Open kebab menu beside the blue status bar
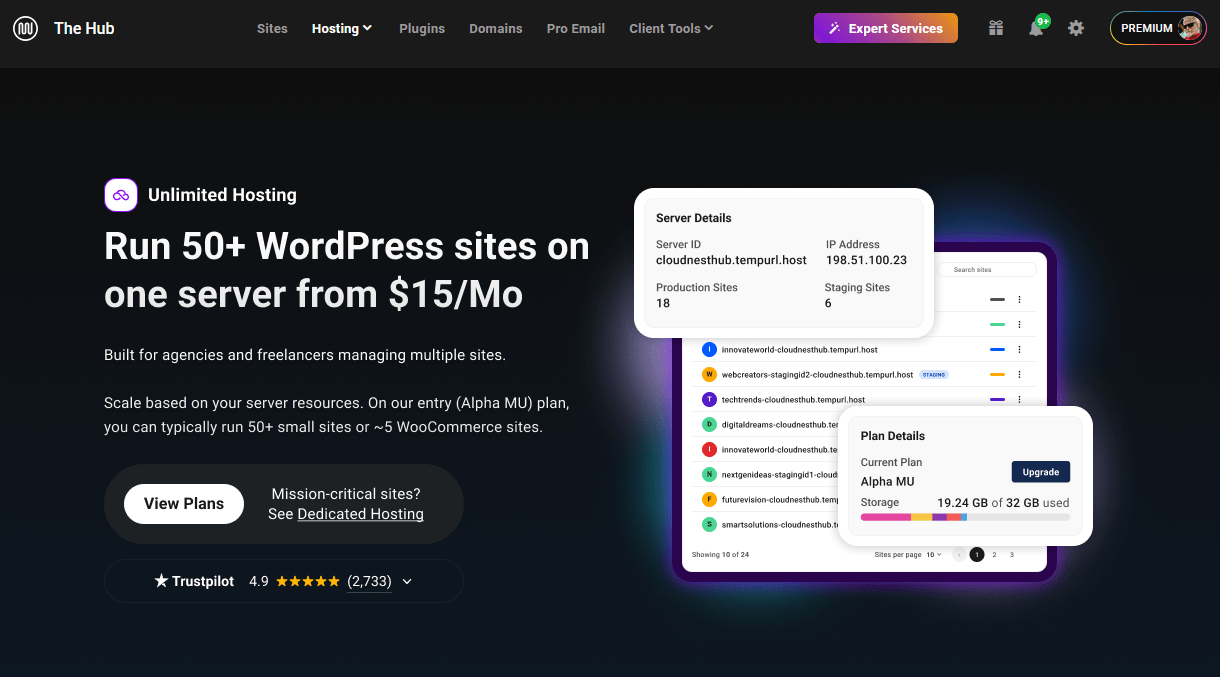Image resolution: width=1220 pixels, height=677 pixels. click(x=1019, y=349)
